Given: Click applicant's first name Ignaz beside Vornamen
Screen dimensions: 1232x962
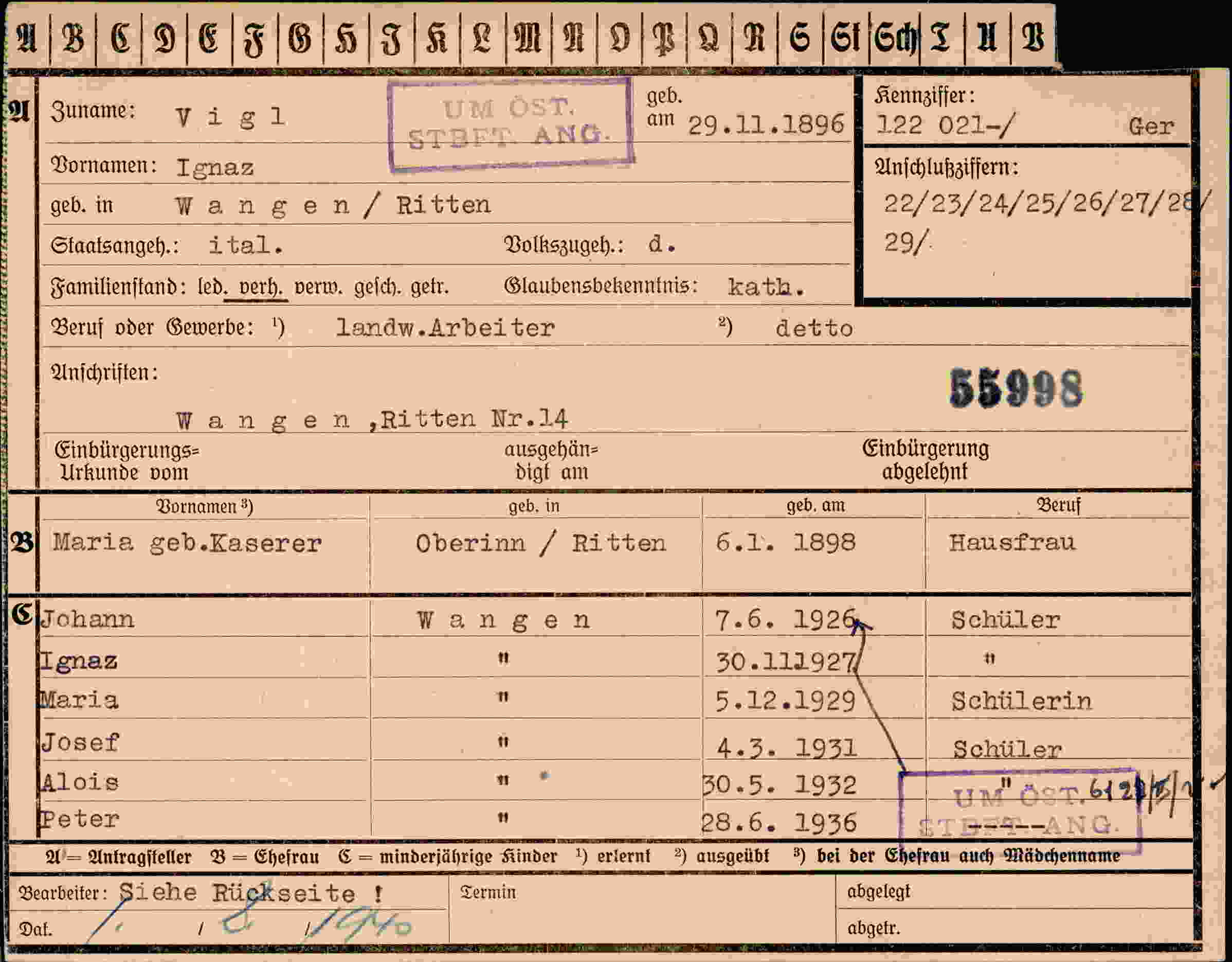Looking at the screenshot, I should tap(215, 168).
